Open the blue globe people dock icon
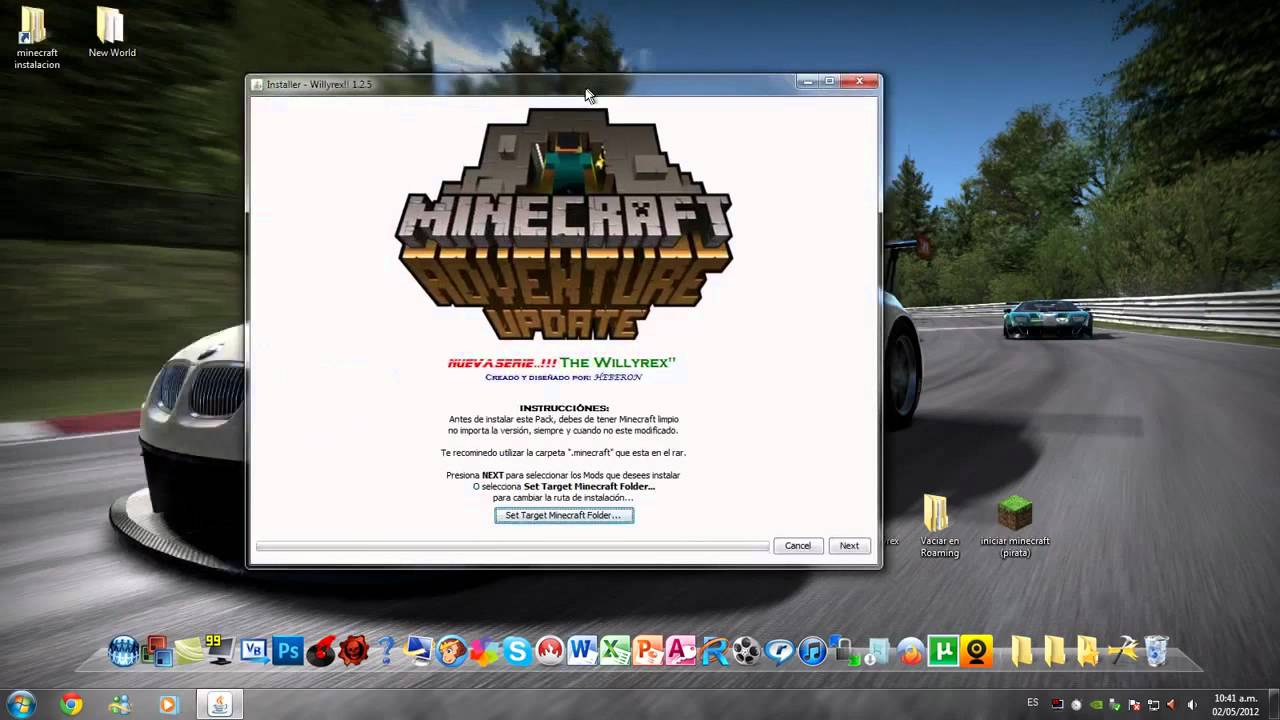 tap(124, 652)
